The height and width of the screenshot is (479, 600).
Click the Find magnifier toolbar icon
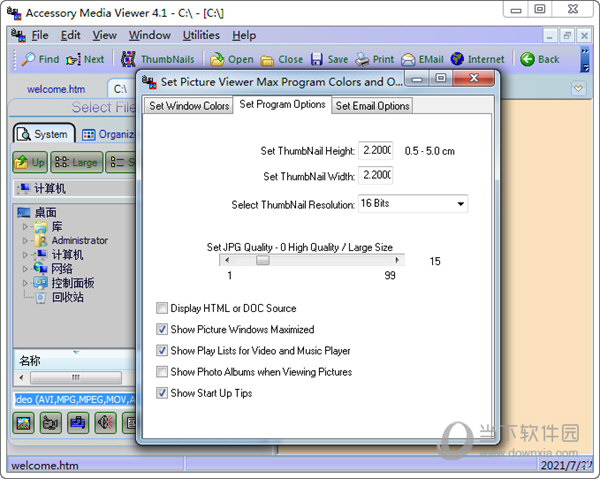[28, 59]
